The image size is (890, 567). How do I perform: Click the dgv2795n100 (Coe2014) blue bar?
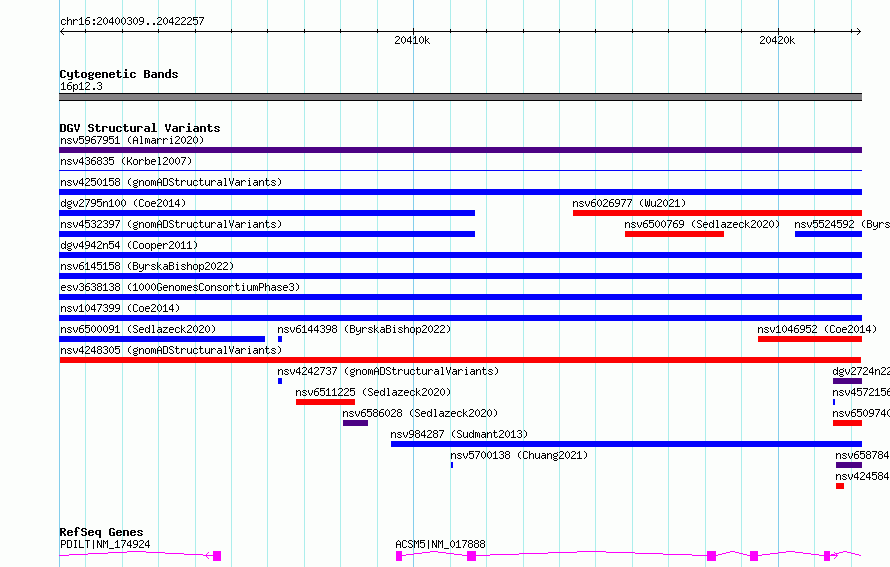[x=267, y=213]
